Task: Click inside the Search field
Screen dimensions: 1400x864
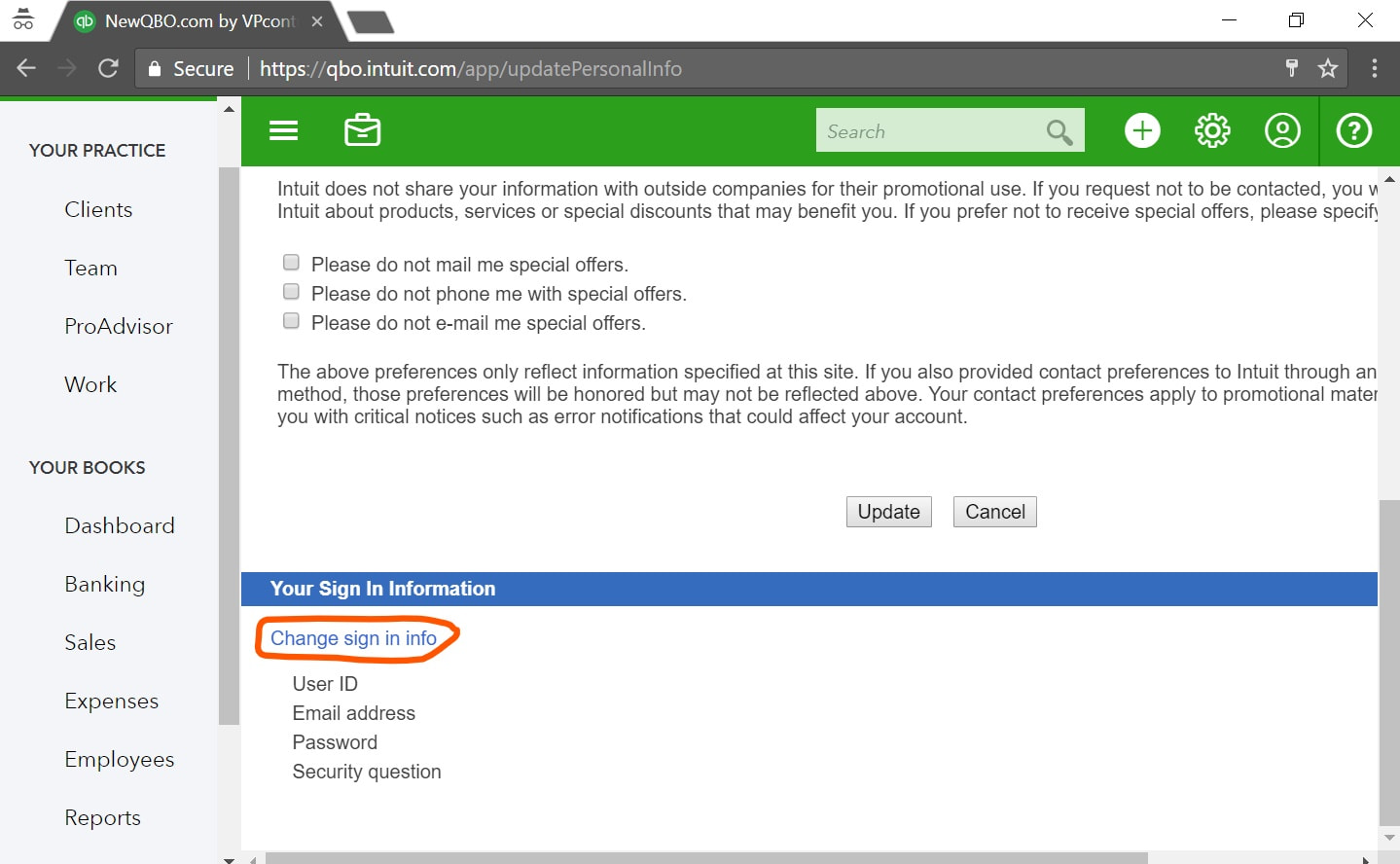Action: pos(929,131)
